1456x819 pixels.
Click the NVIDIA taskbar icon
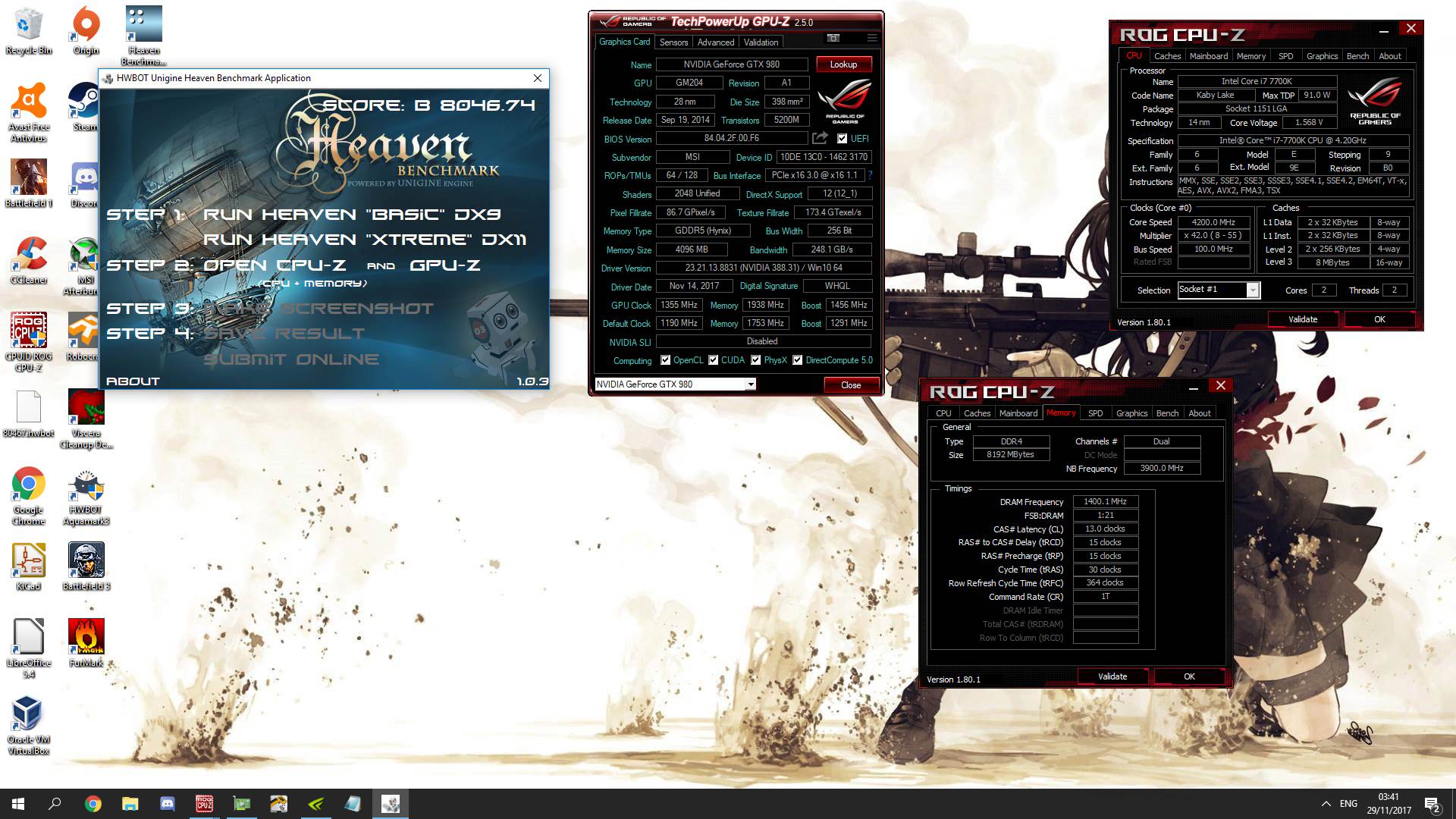click(316, 804)
